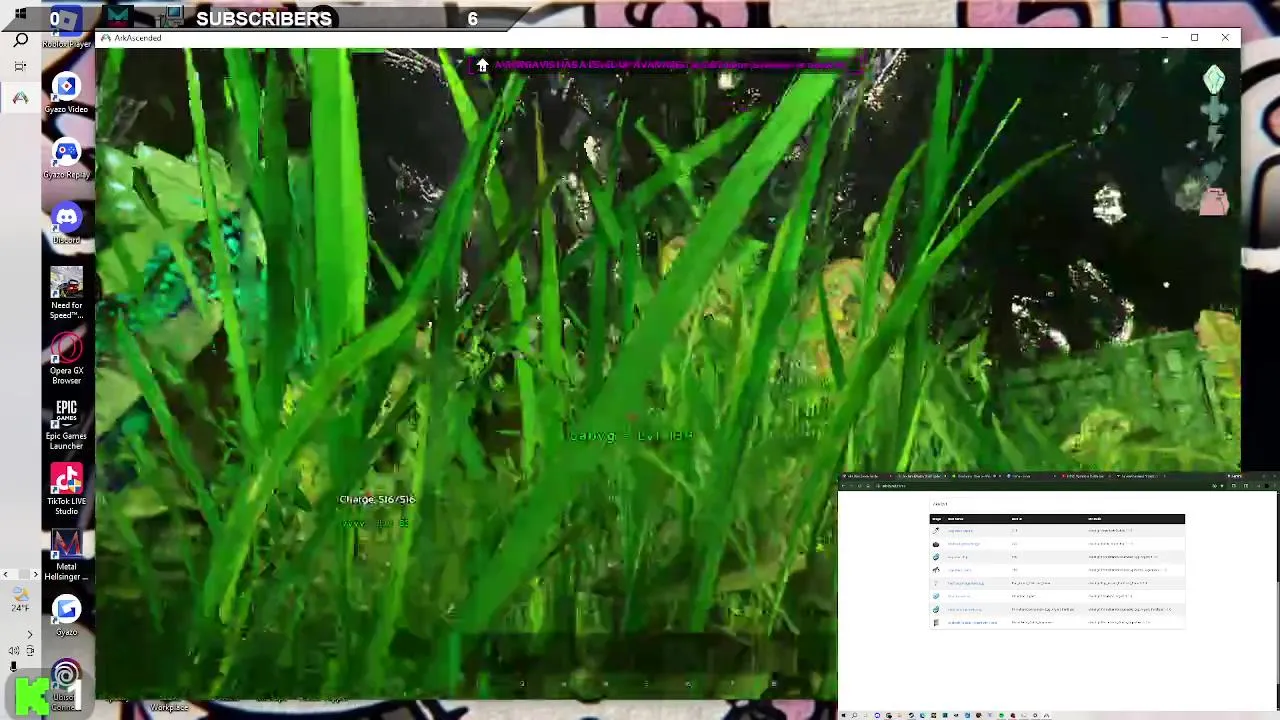The height and width of the screenshot is (720, 1280).
Task: Open the weather widget showing 24°F
Action: click(20, 600)
